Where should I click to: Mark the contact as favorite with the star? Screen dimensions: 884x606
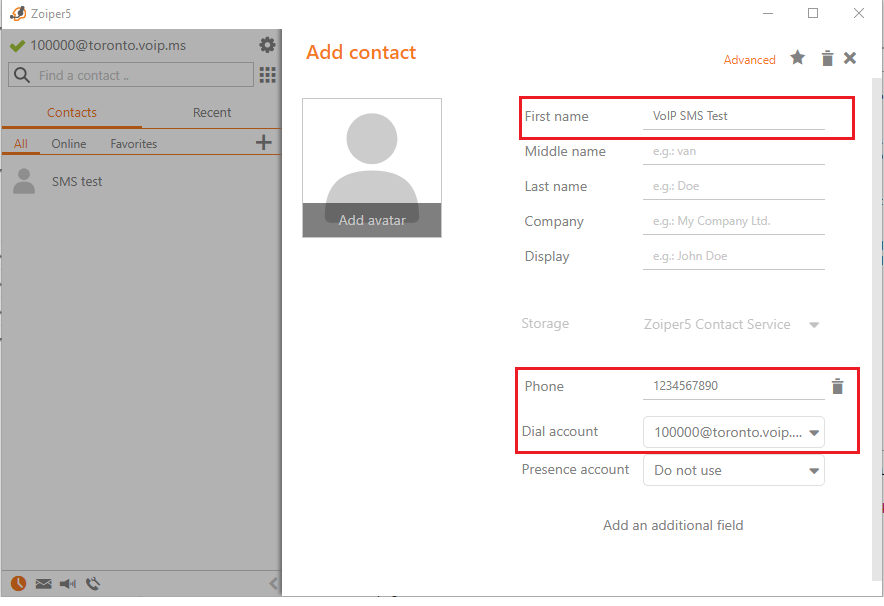(x=797, y=59)
